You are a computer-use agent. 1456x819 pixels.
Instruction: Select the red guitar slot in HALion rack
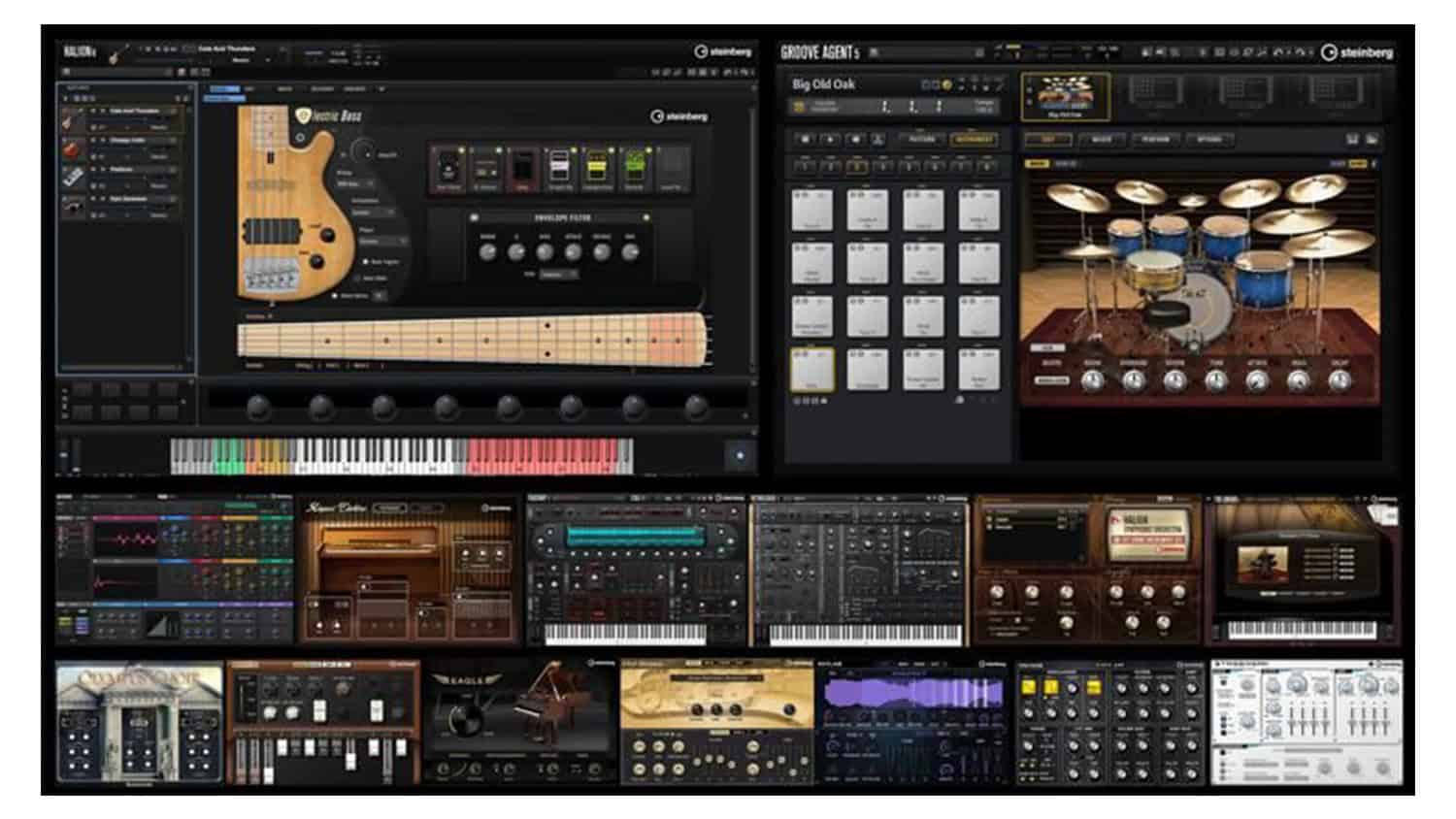pyautogui.click(x=124, y=148)
